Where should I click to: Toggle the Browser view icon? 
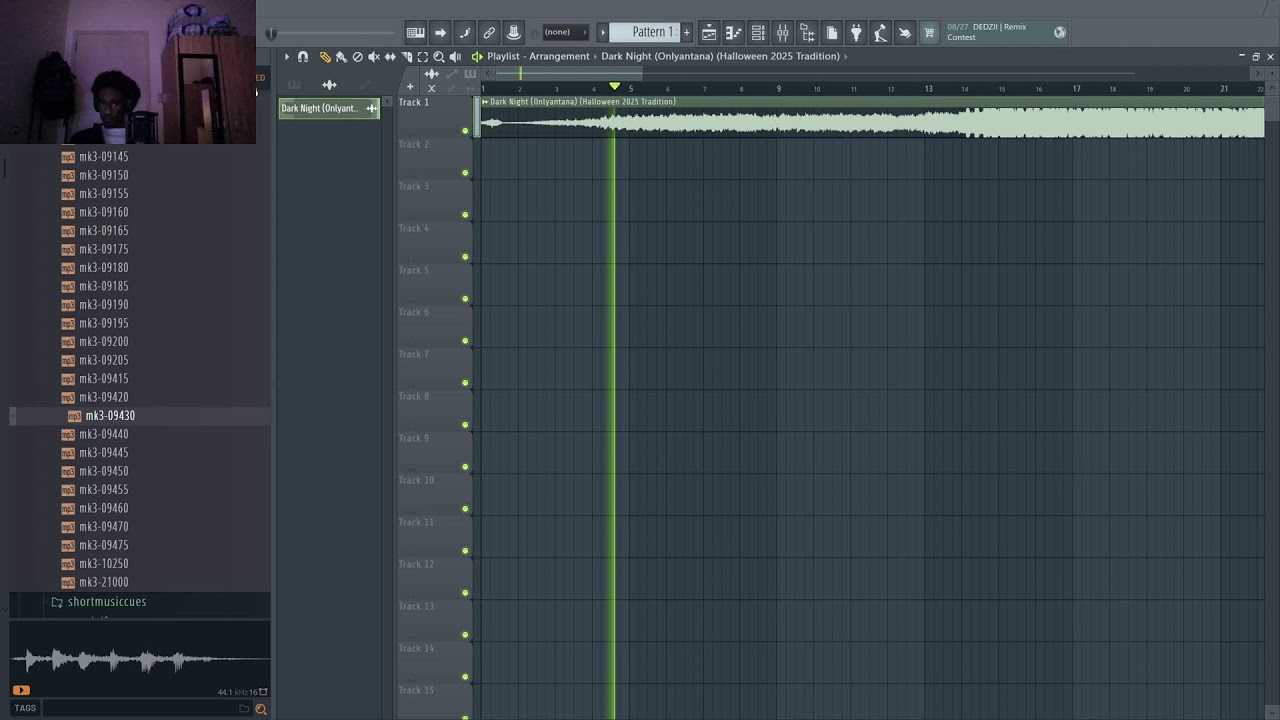click(x=807, y=32)
